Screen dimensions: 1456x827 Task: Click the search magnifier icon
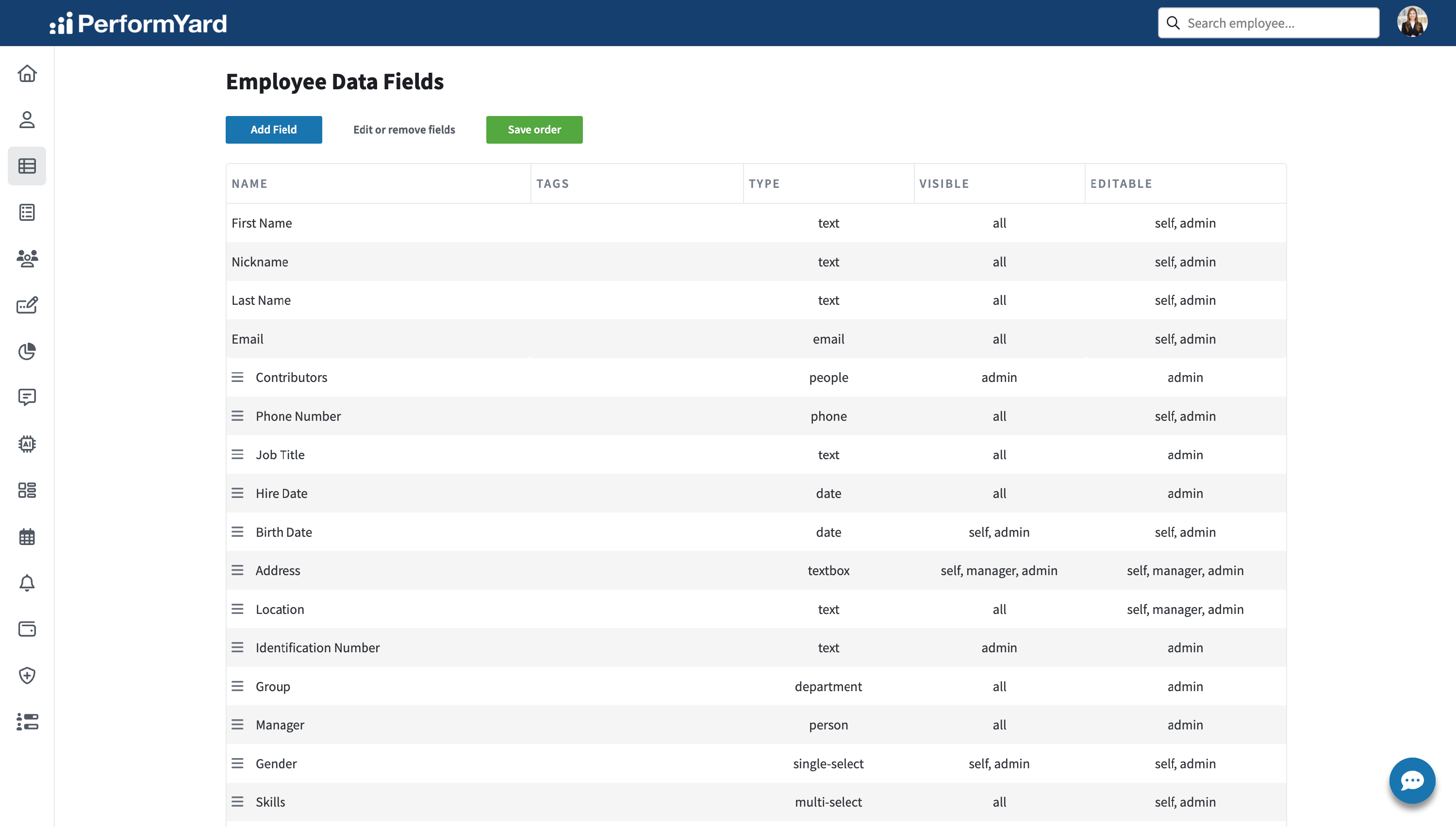point(1173,23)
